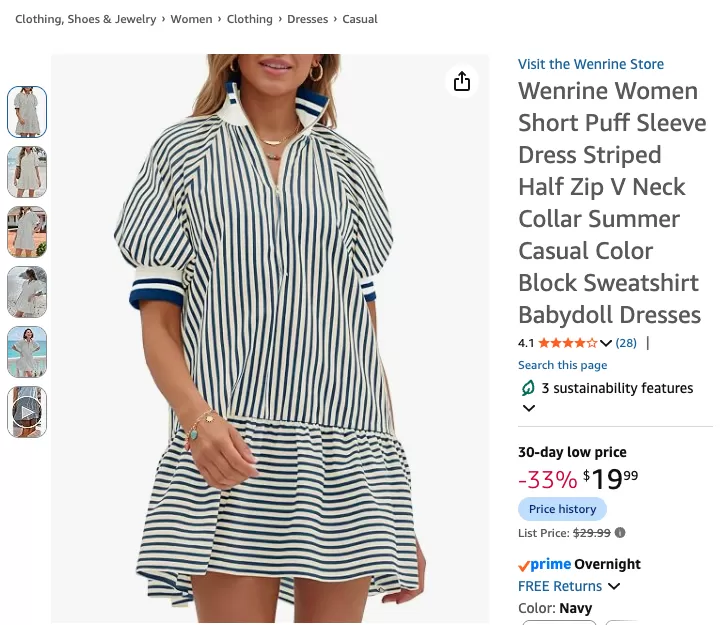Image resolution: width=723 pixels, height=625 pixels.
Task: Open the List Price info icon
Action: pyautogui.click(x=620, y=533)
